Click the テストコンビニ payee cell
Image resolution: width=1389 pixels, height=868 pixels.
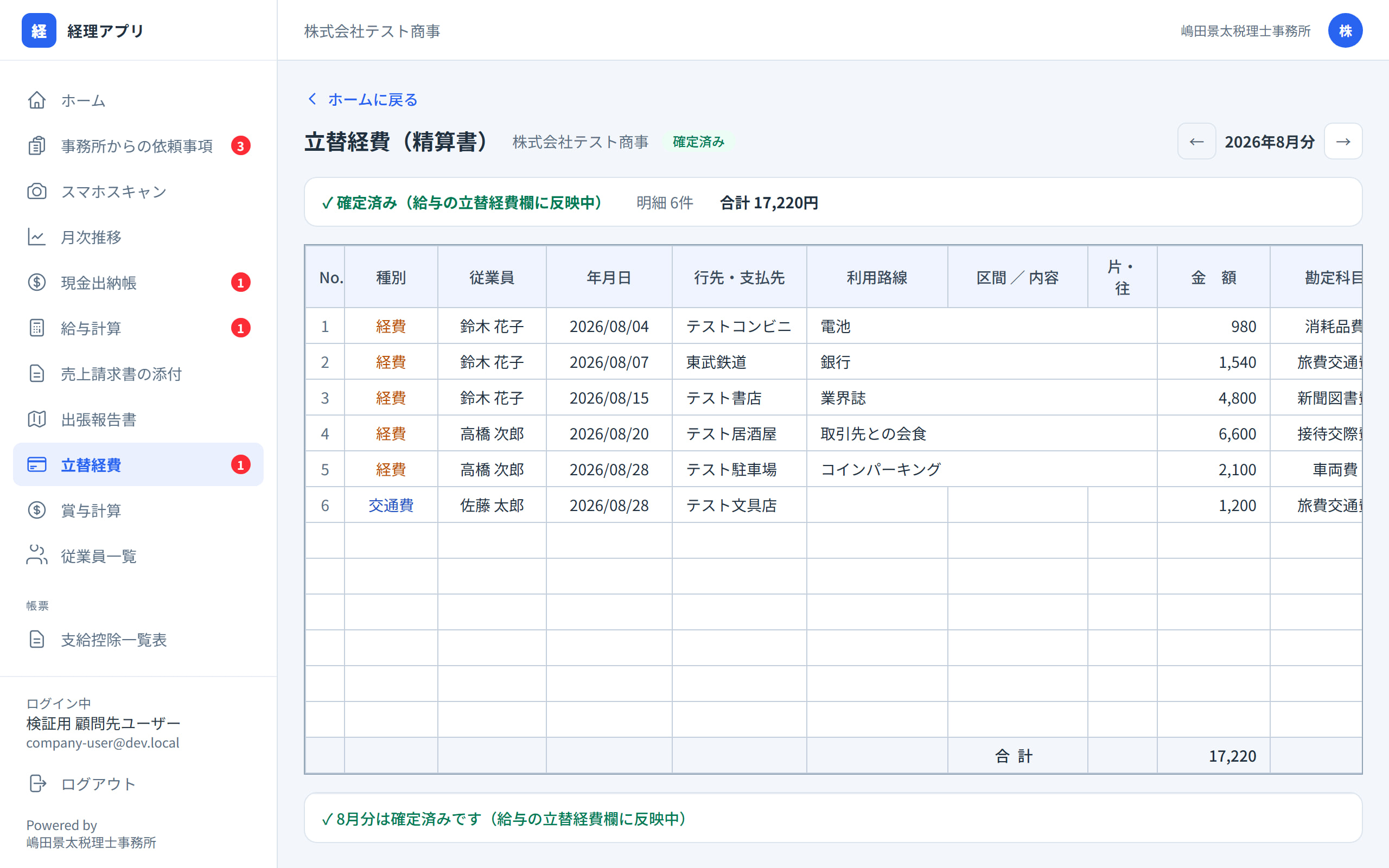(740, 326)
